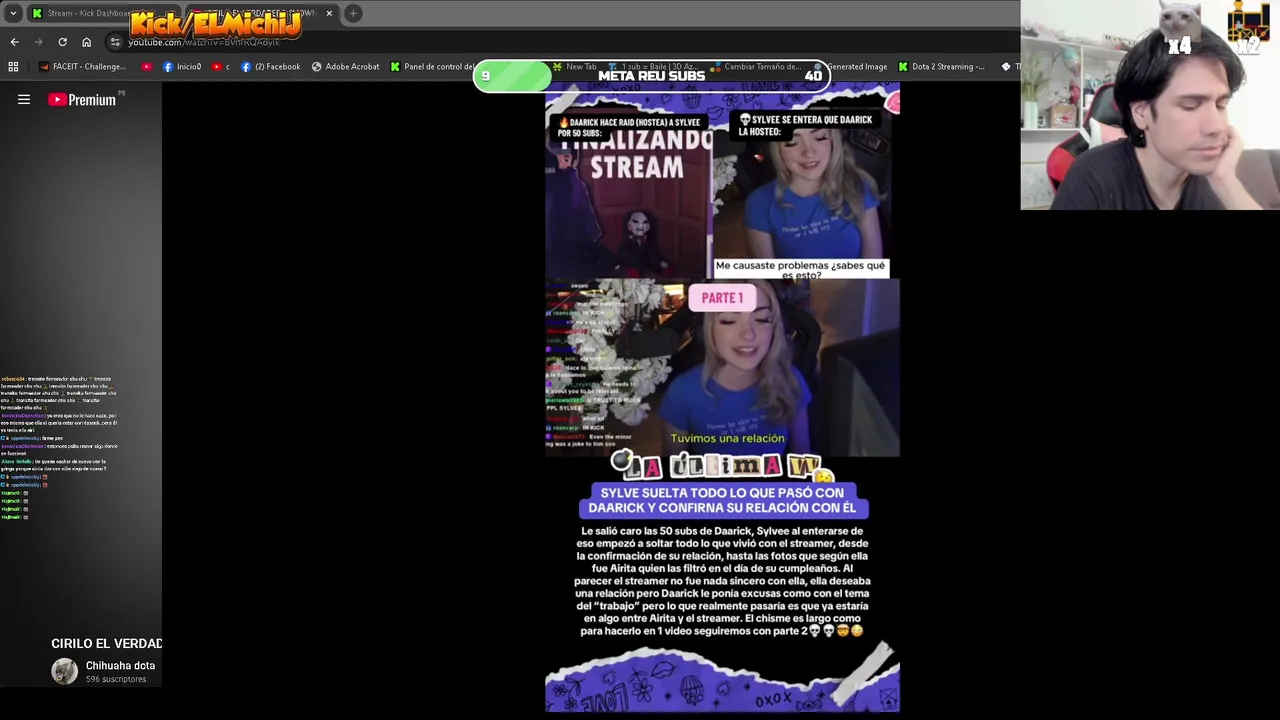This screenshot has width=1280, height=720.
Task: Go to the browser home page icon
Action: [x=86, y=42]
